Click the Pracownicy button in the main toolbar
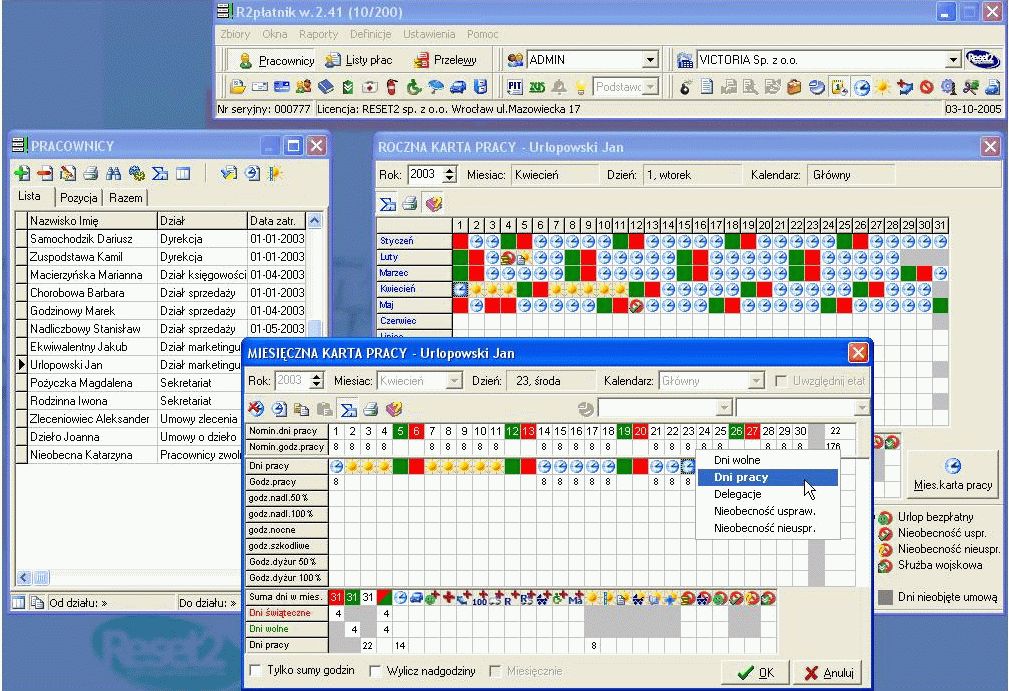The height and width of the screenshot is (691, 1009). (275, 60)
